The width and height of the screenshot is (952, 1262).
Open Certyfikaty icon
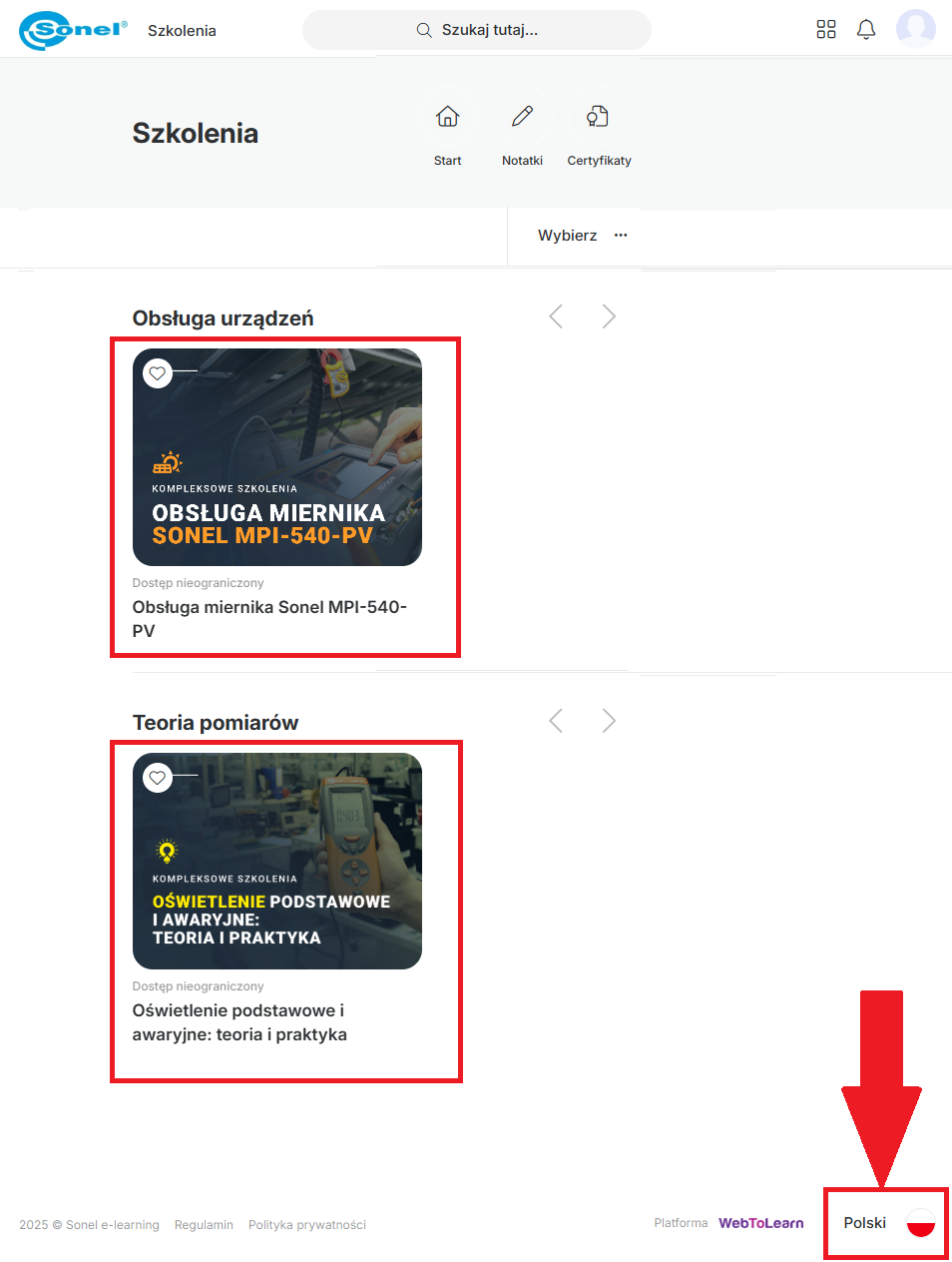click(598, 117)
